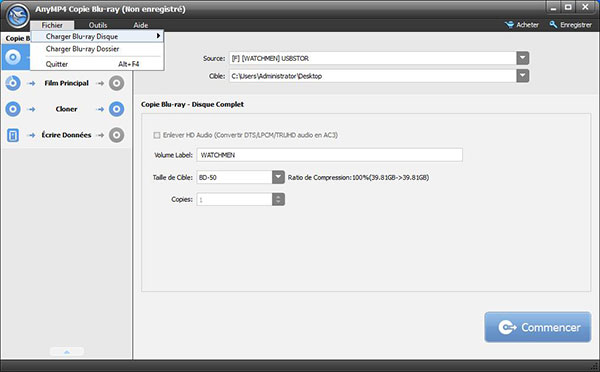The height and width of the screenshot is (372, 600).
Task: Close the AnyMP4 window
Action: [x=585, y=7]
